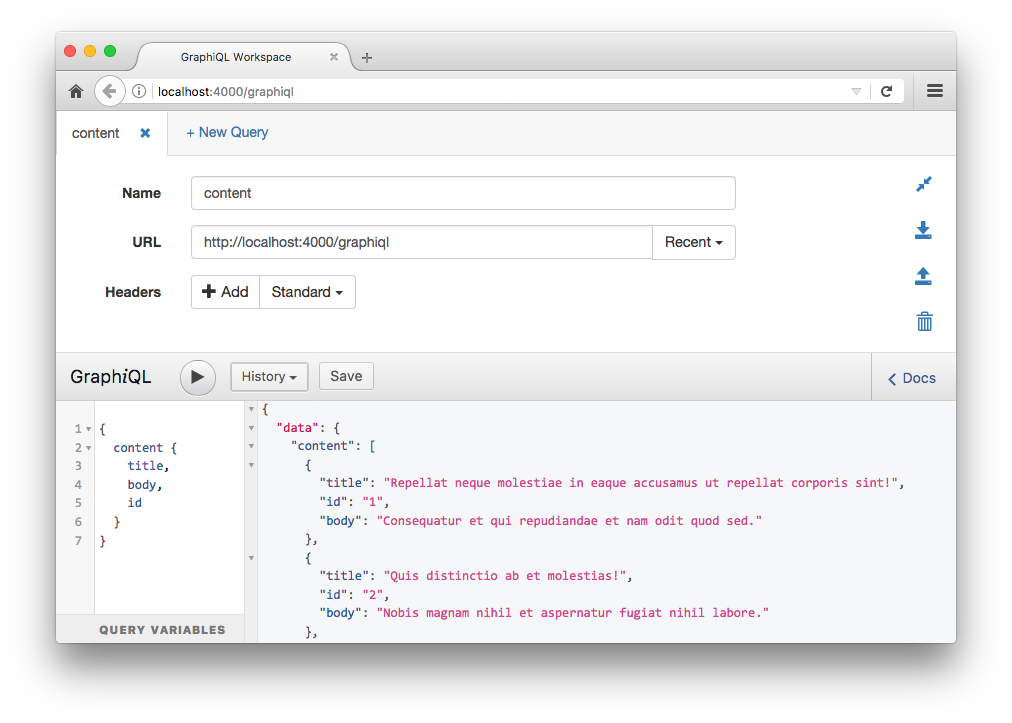Viewport: 1012px width, 723px height.
Task: Download the workspace using the download icon
Action: coord(923,230)
